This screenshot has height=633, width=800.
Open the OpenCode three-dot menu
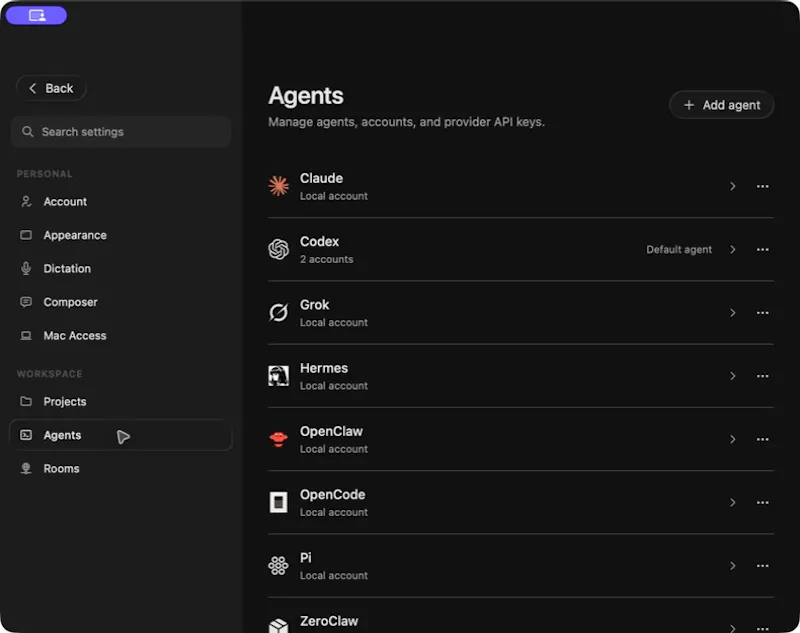763,502
